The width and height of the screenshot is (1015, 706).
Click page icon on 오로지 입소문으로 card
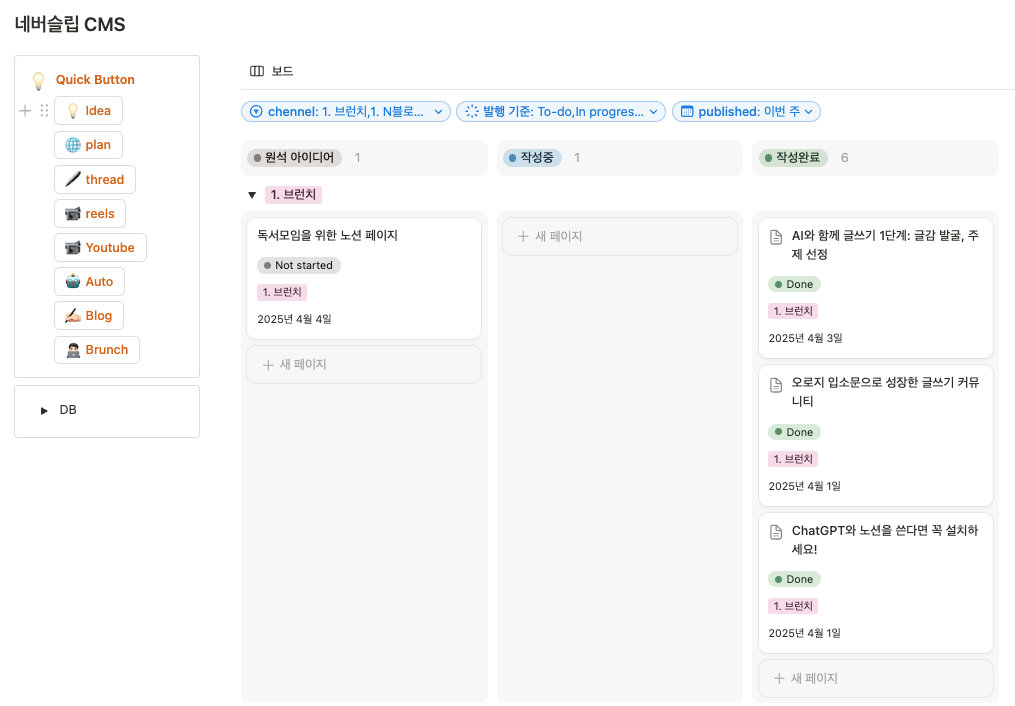tap(776, 384)
